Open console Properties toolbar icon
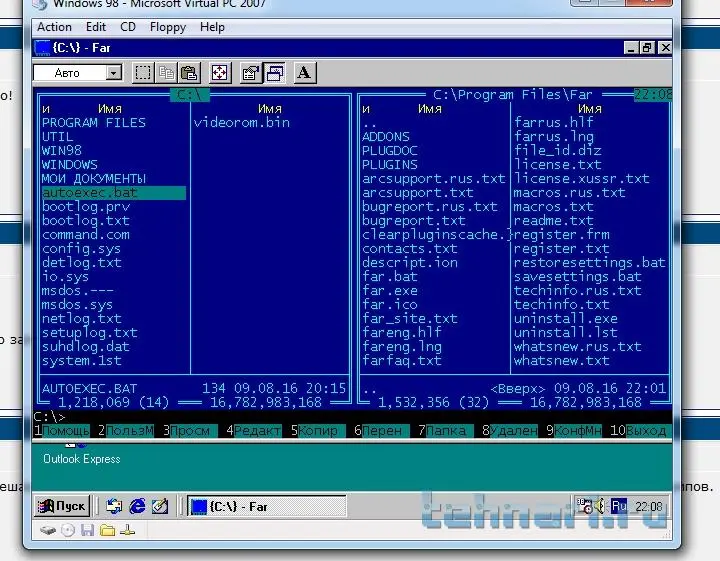Image resolution: width=720 pixels, height=561 pixels. pyautogui.click(x=251, y=73)
